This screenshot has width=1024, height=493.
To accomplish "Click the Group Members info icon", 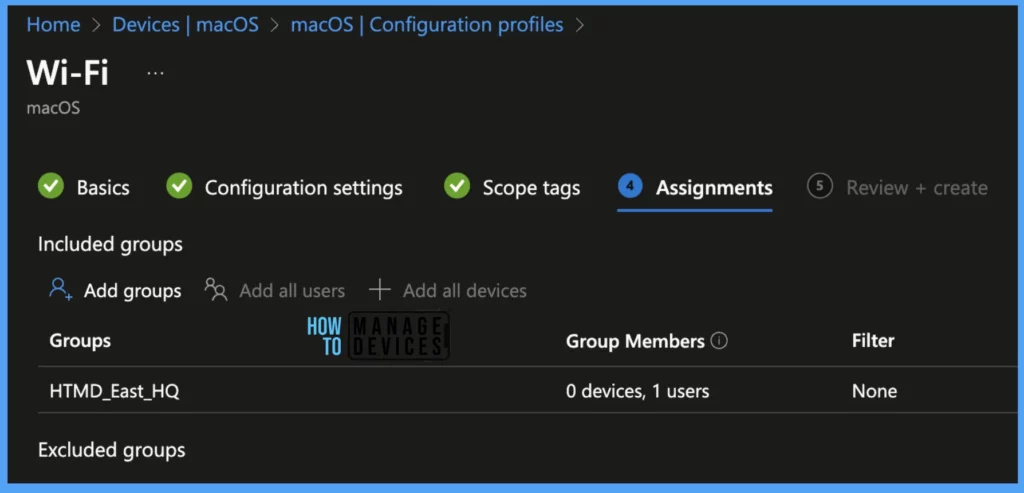I will (719, 341).
